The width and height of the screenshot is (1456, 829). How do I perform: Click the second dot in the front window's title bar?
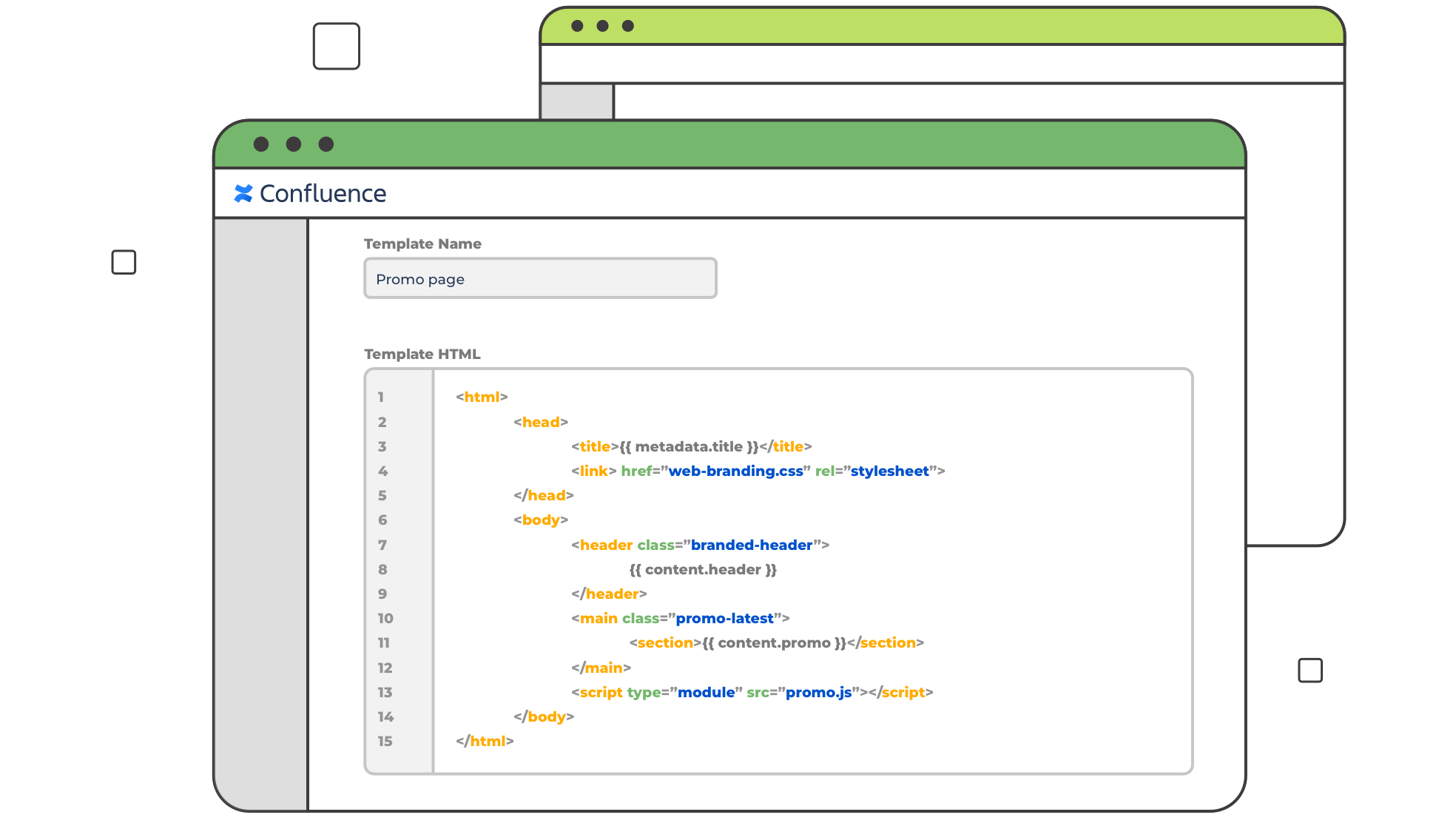coord(294,144)
